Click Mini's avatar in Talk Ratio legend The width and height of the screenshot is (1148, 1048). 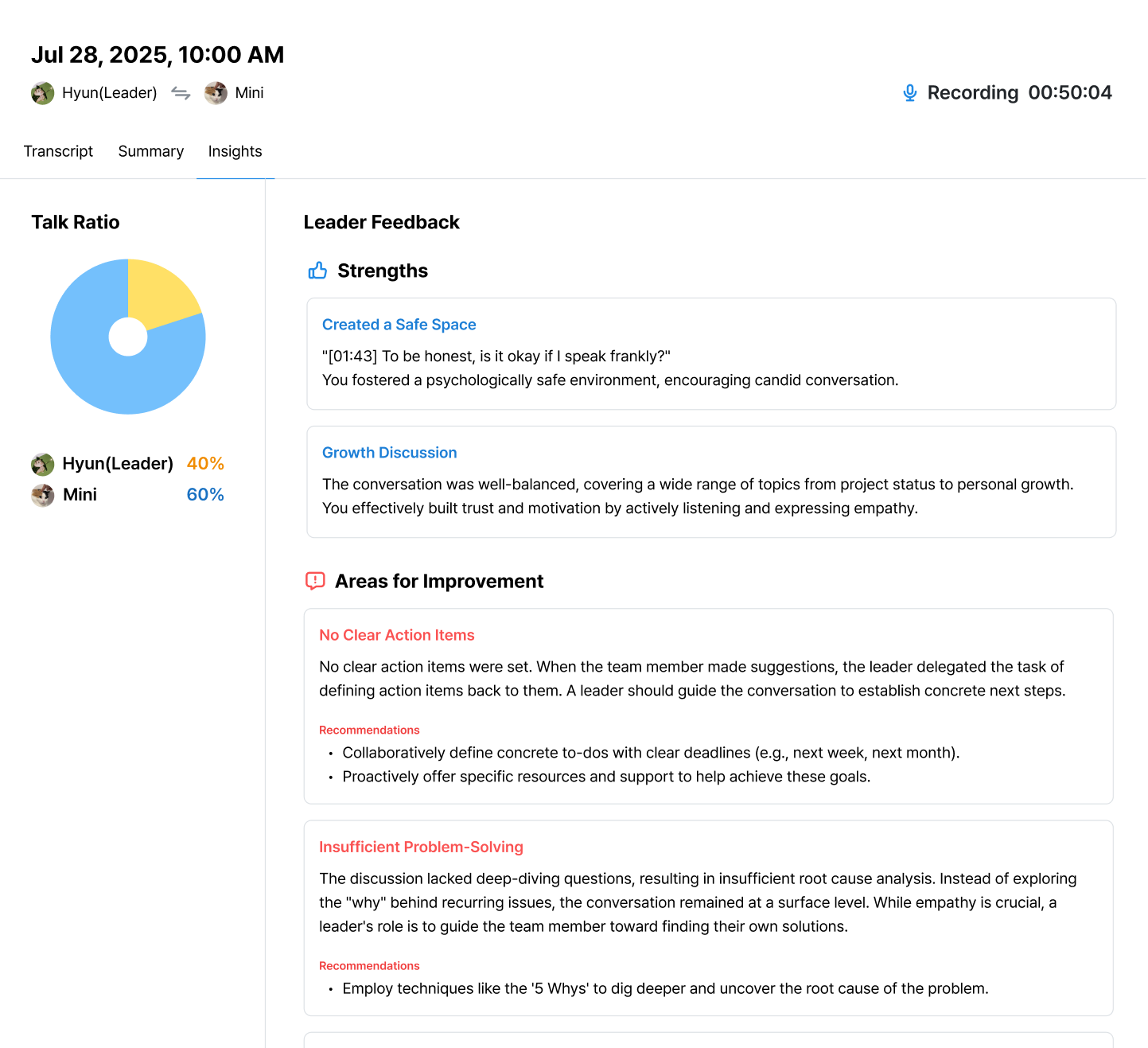tap(43, 495)
